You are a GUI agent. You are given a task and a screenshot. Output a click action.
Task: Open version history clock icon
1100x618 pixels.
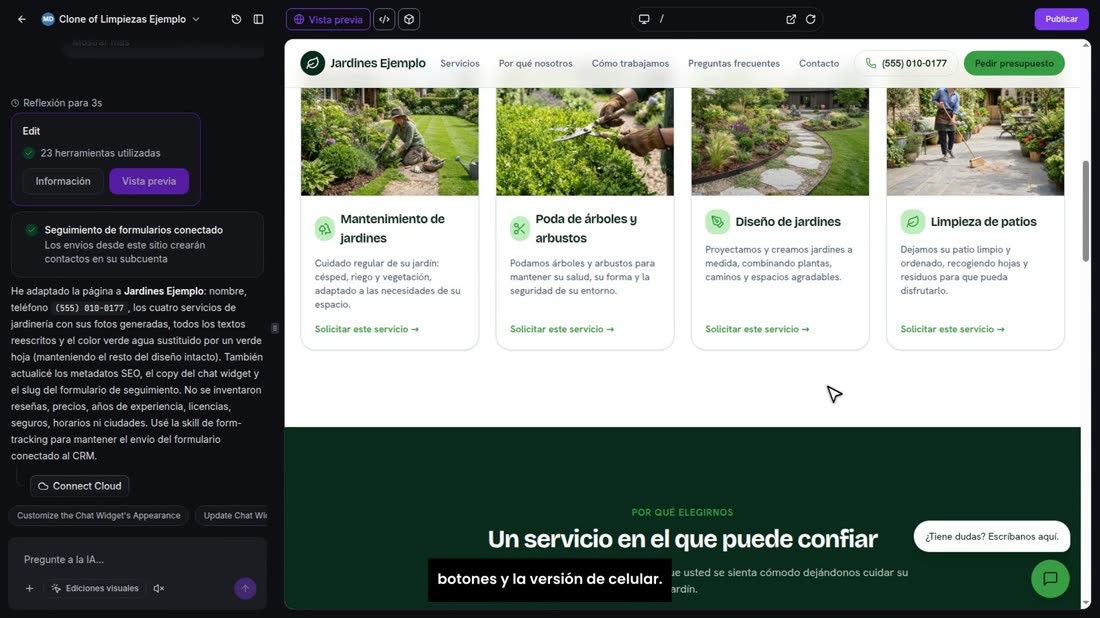(236, 20)
